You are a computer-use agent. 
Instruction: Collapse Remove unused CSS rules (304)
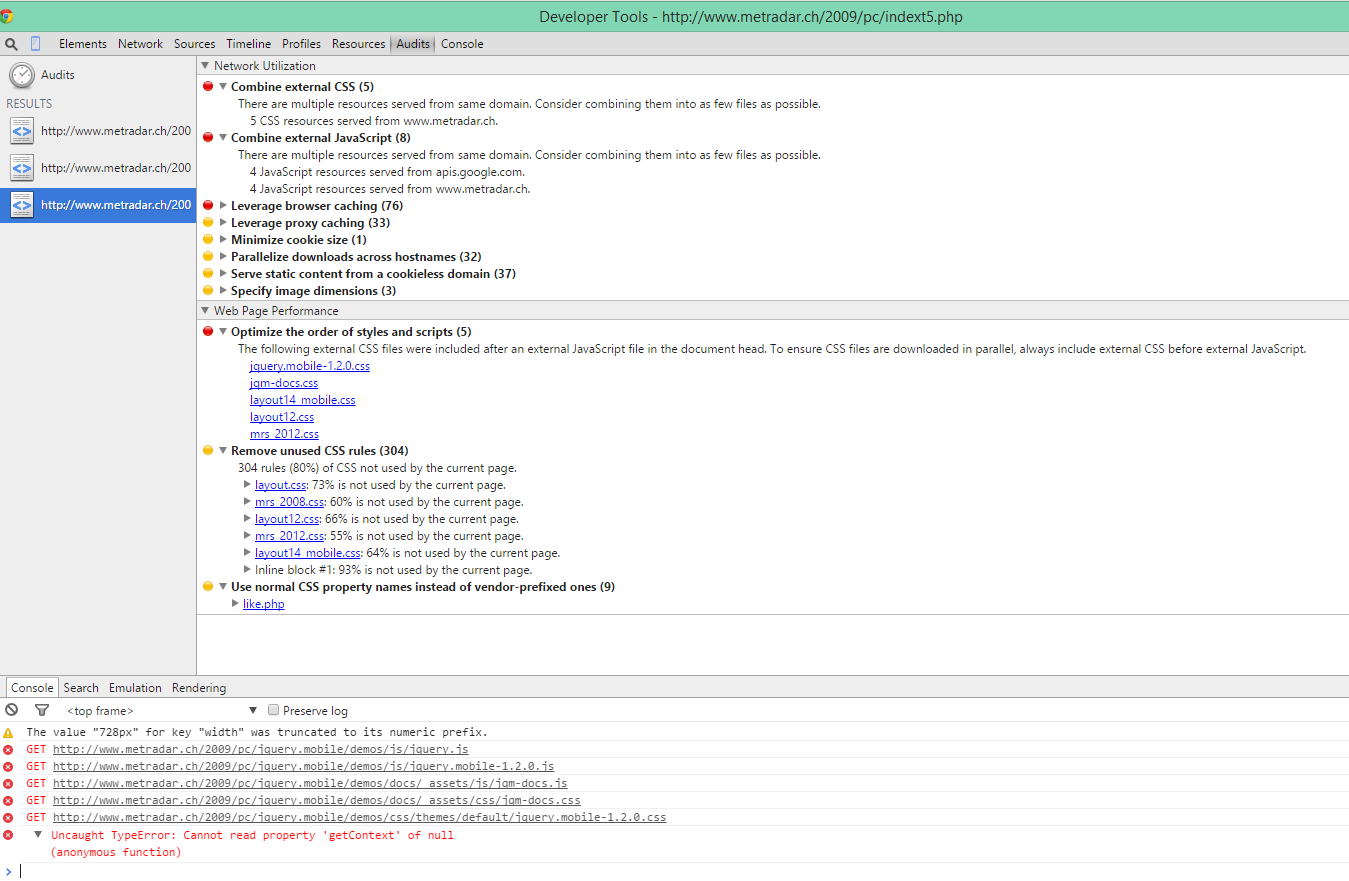coord(224,451)
